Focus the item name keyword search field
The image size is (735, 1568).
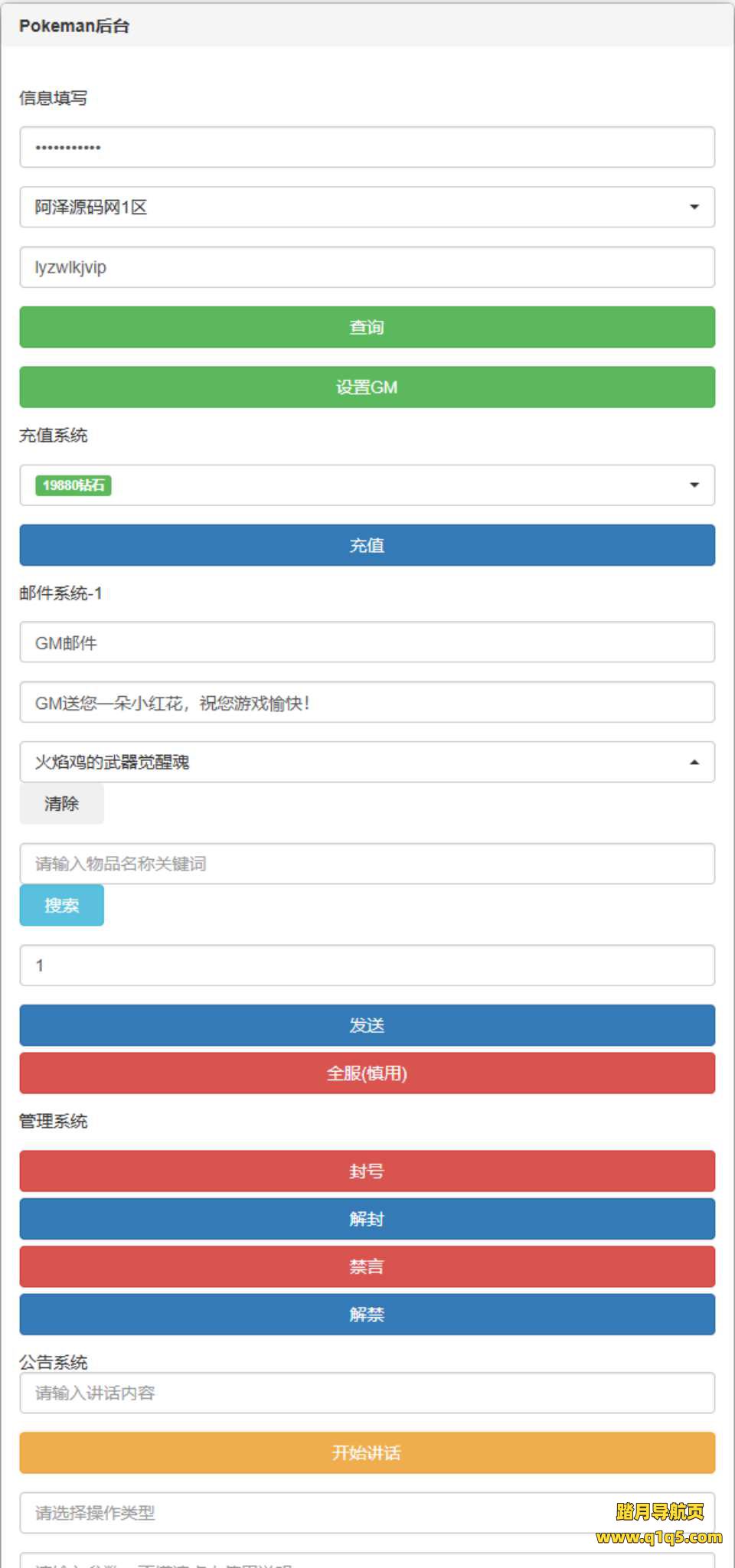[367, 864]
